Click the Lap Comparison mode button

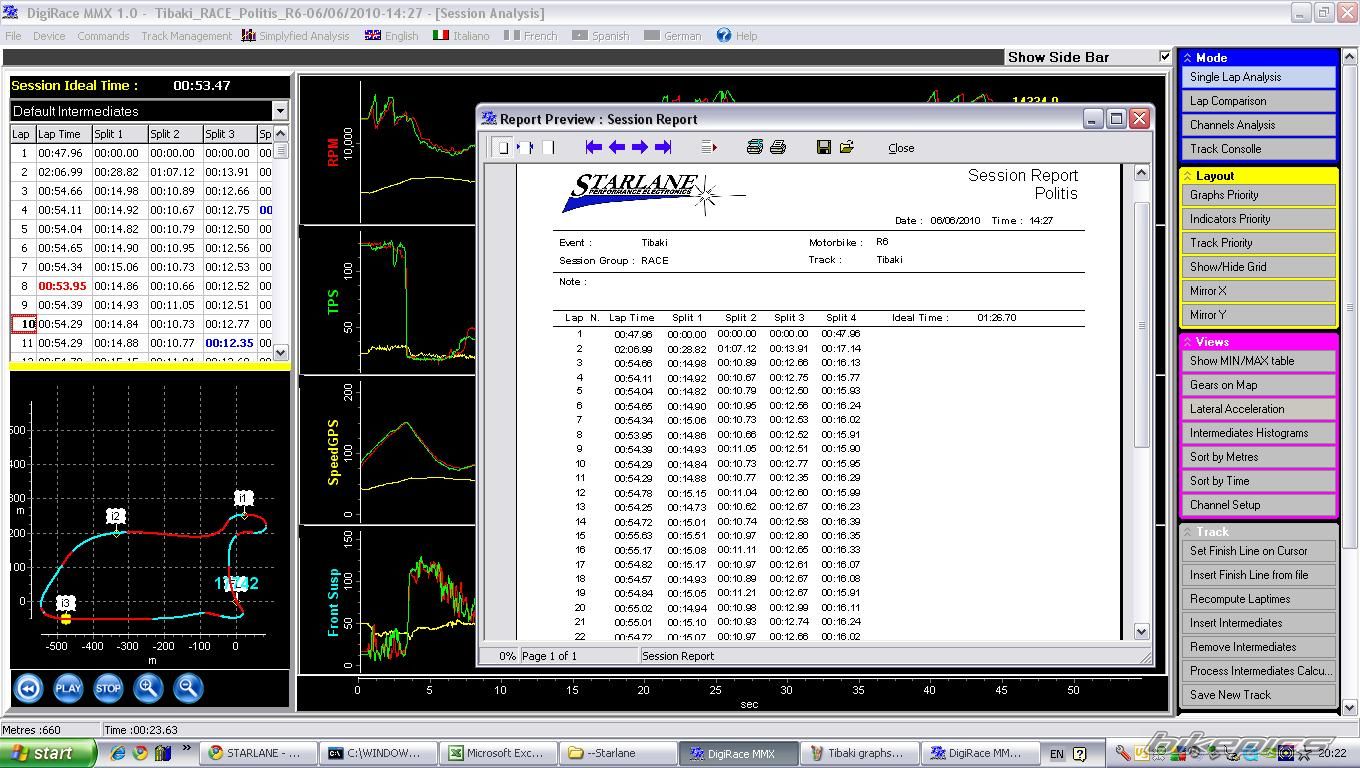point(1258,101)
